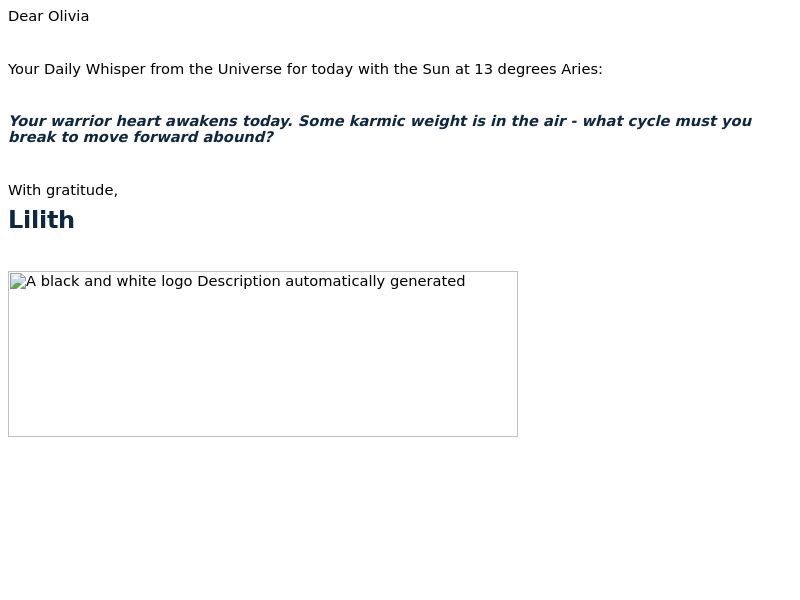Click the word 'Olivia' in the greeting
The image size is (800, 600).
tap(69, 16)
